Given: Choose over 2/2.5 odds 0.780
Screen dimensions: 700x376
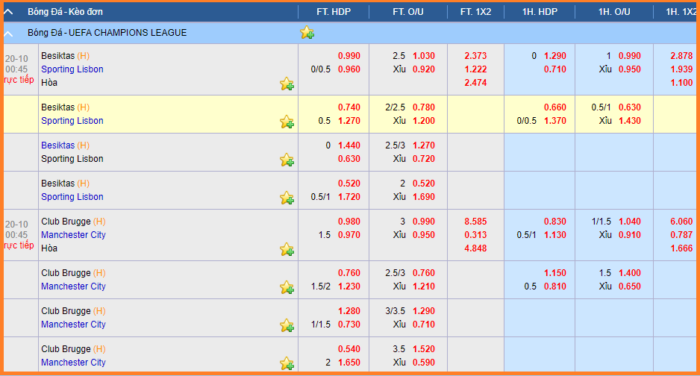Looking at the screenshot, I should pos(424,107).
